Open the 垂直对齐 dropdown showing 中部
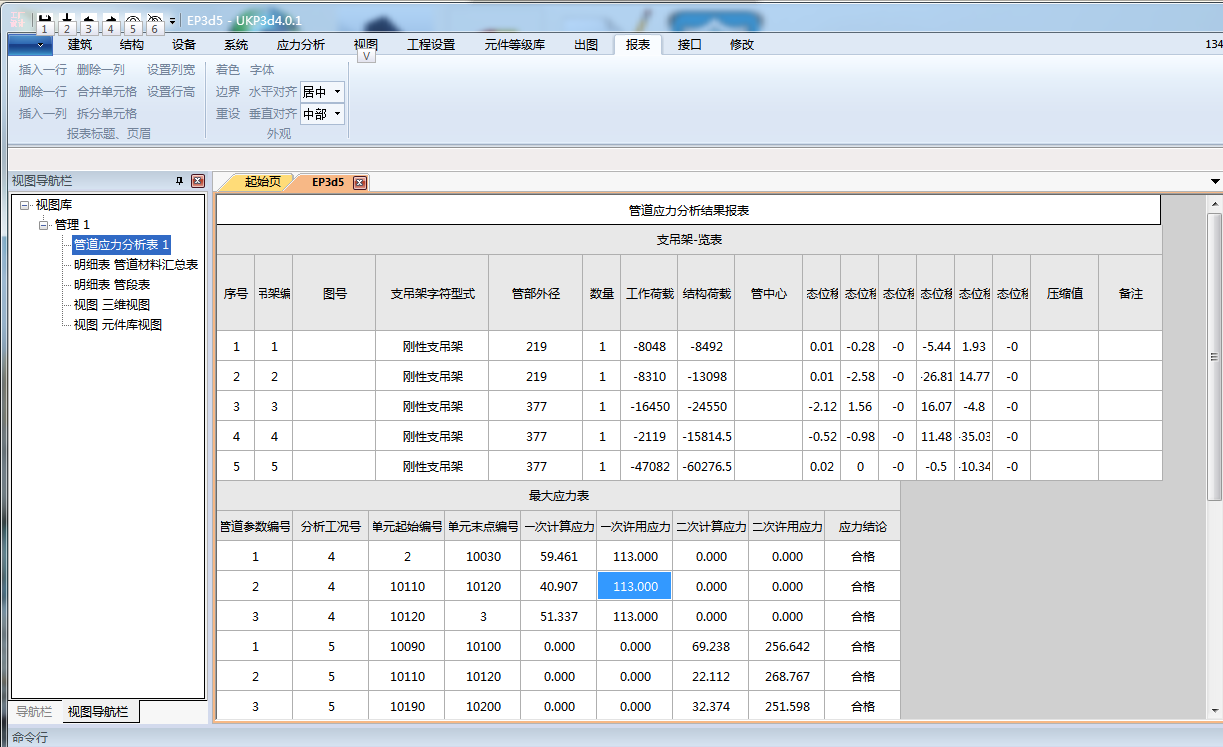This screenshot has width=1223, height=747. pos(337,114)
